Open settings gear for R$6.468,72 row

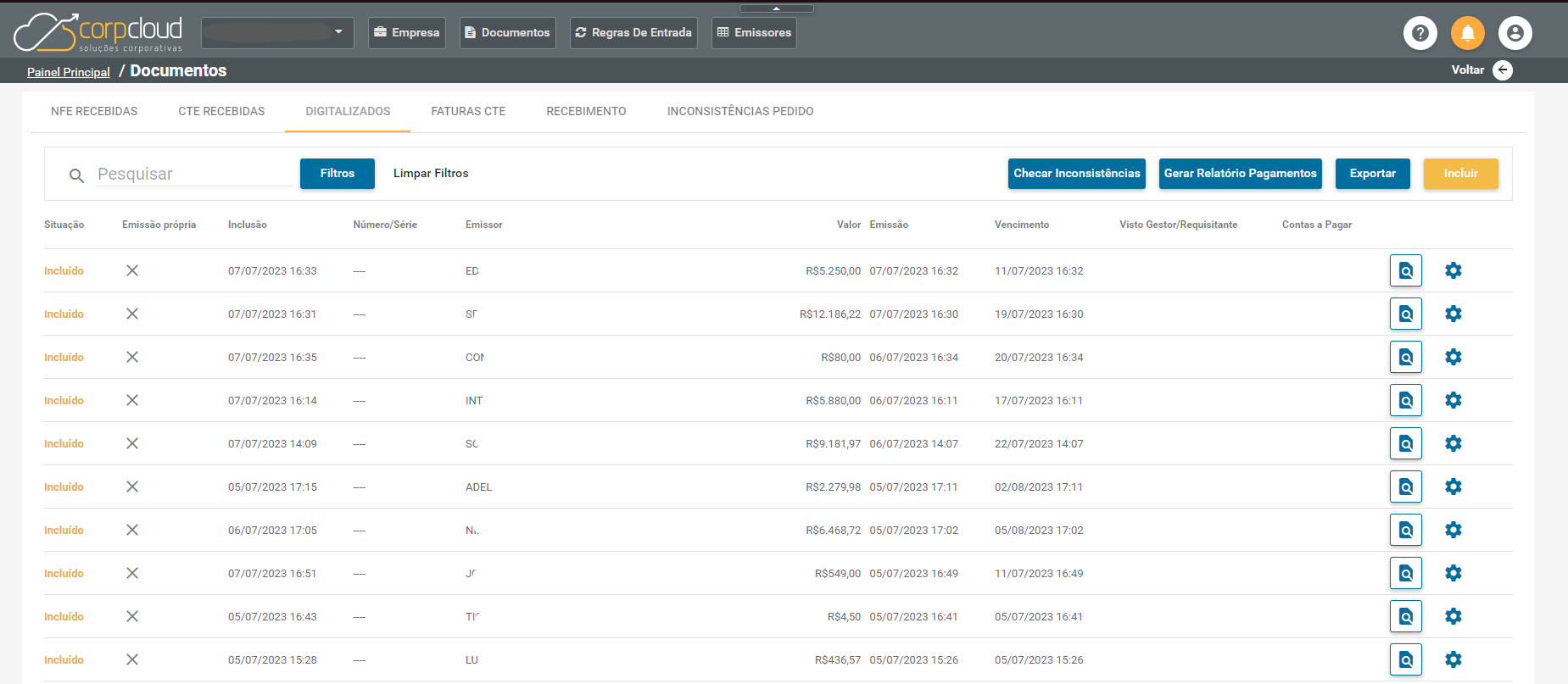coord(1454,530)
